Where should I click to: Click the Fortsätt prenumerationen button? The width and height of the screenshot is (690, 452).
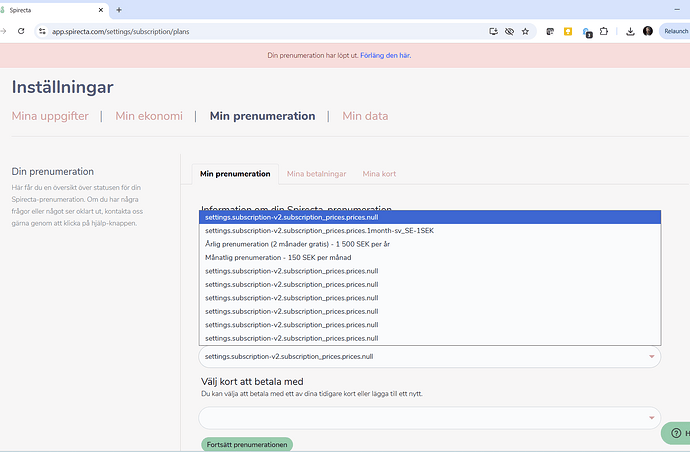247,445
